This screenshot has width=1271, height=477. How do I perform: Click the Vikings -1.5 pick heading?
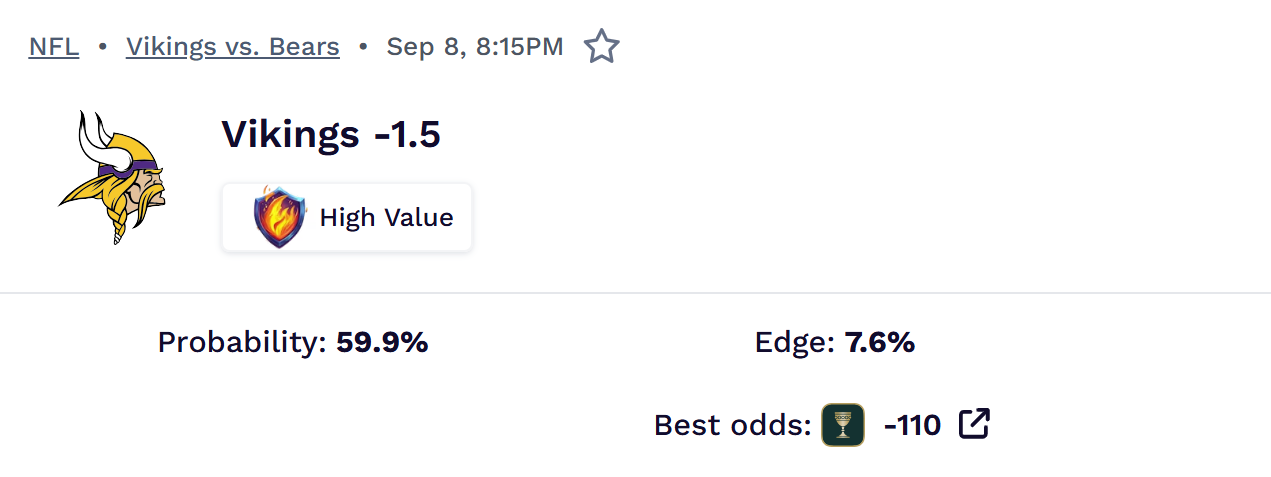331,134
